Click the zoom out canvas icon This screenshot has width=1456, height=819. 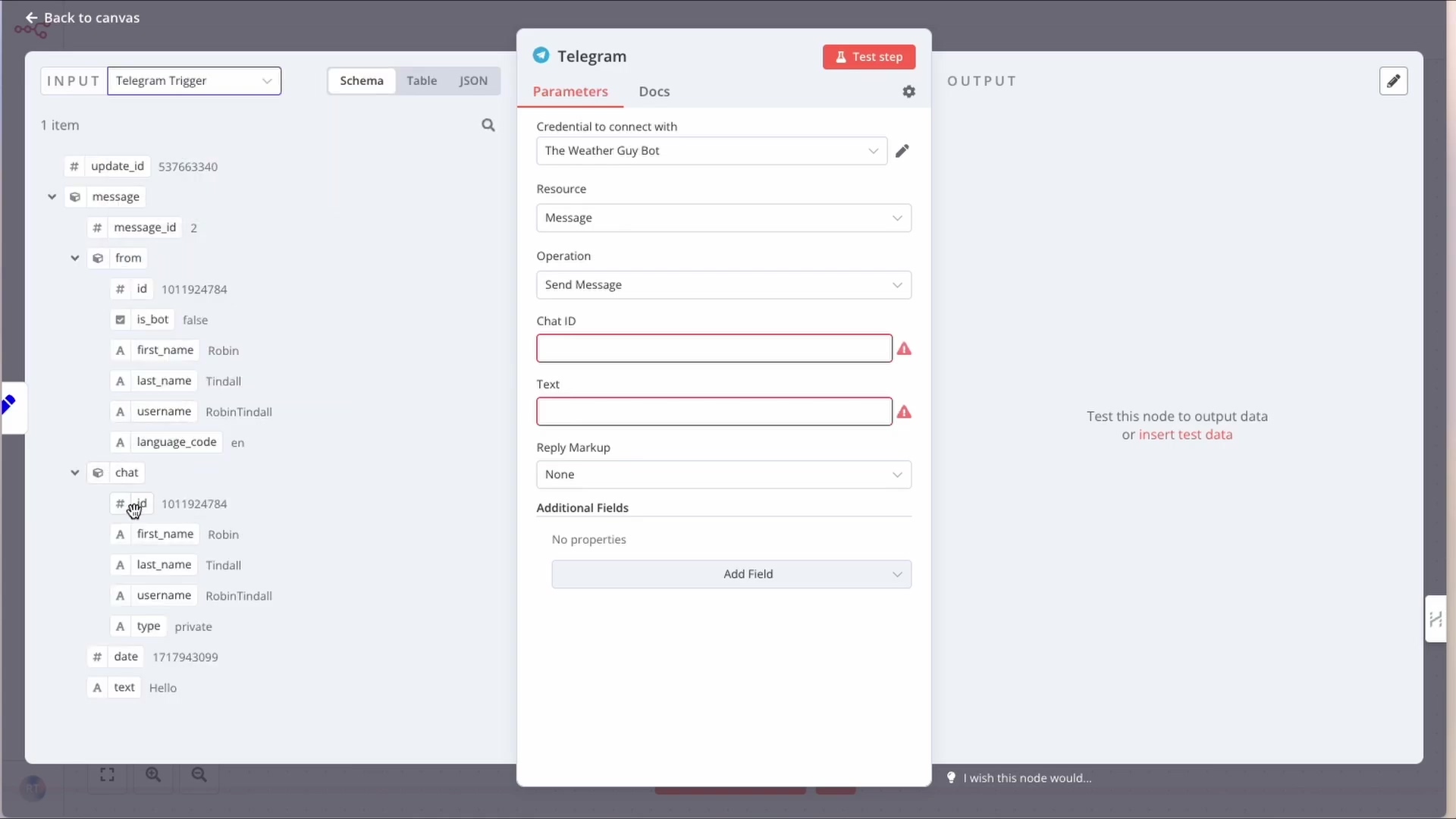[x=199, y=774]
